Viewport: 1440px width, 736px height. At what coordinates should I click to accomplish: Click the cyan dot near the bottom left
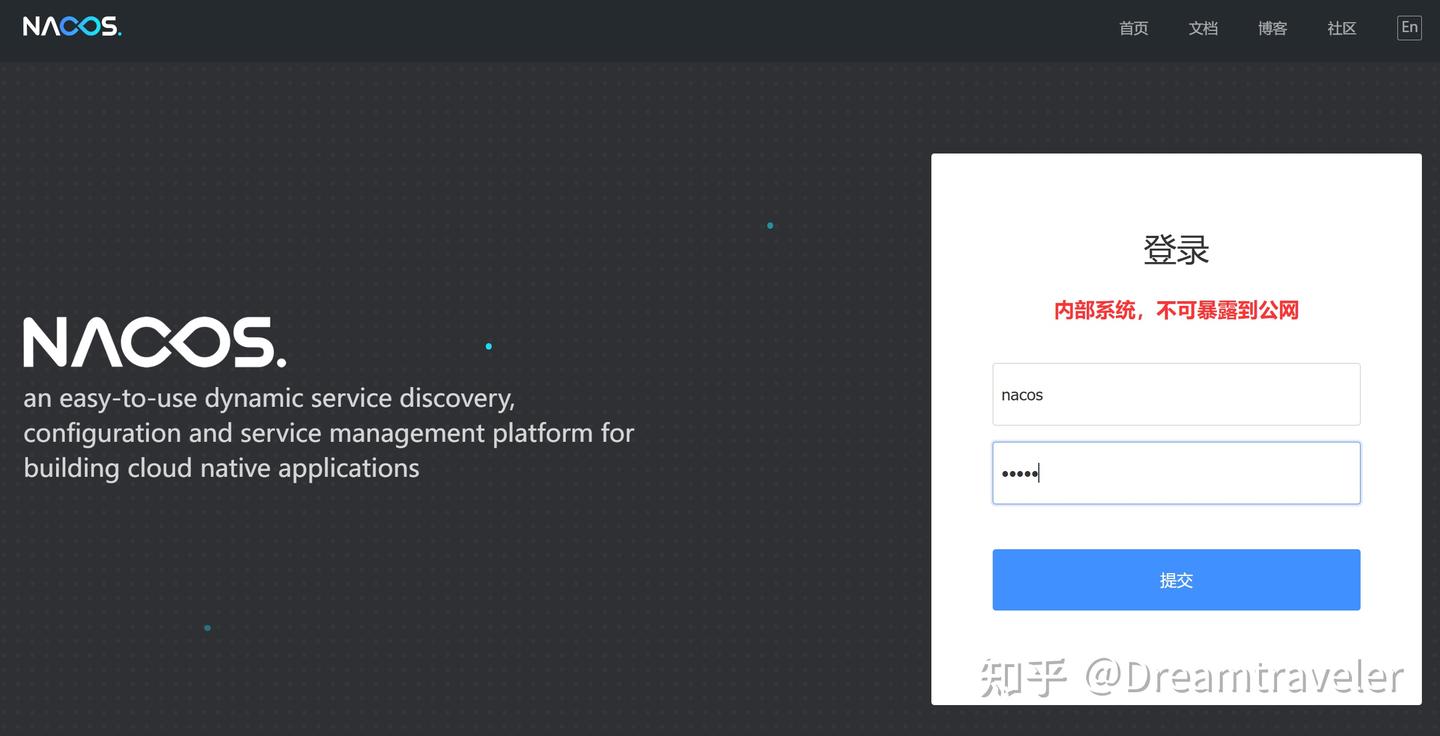click(207, 627)
